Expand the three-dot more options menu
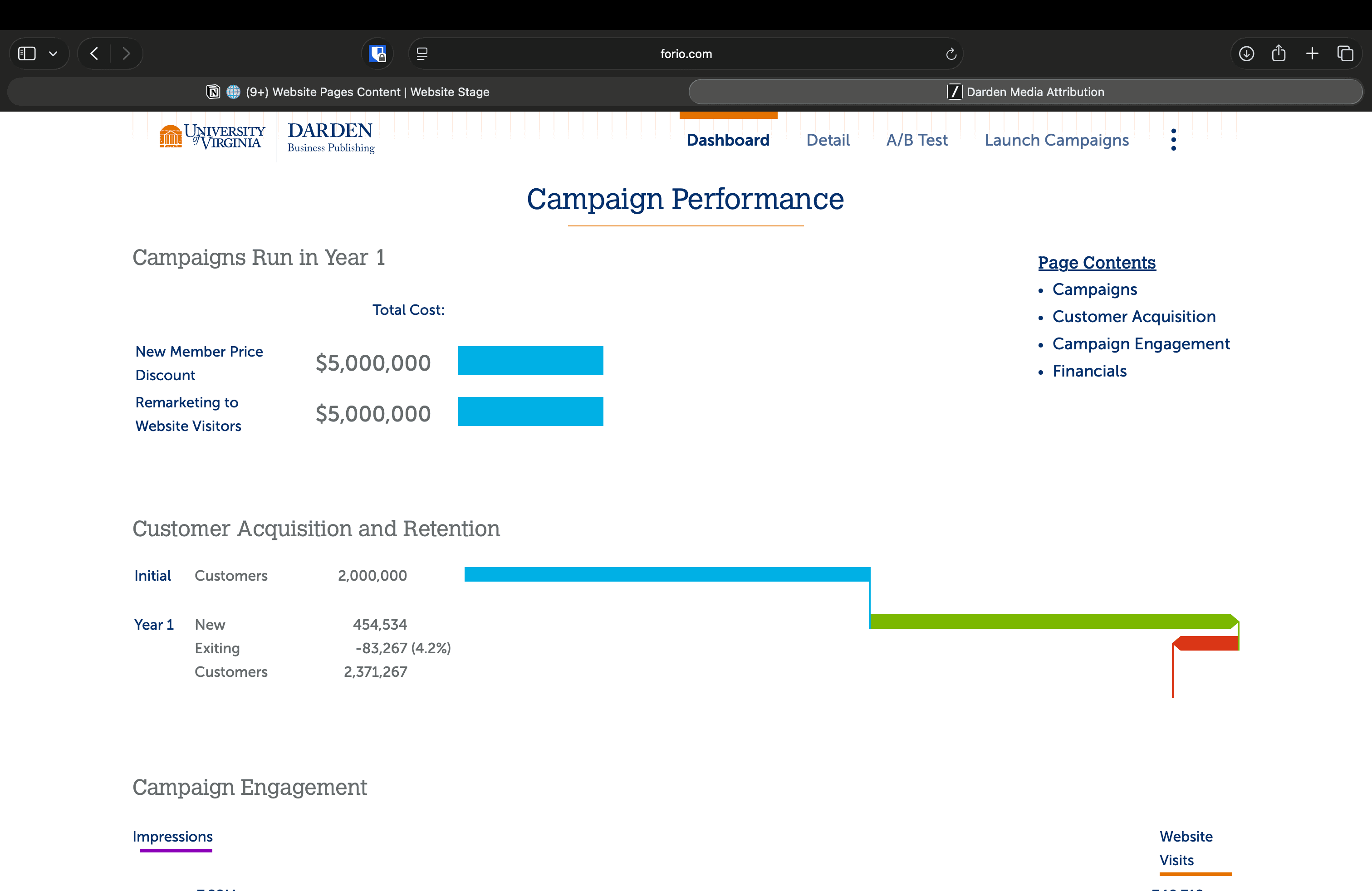Screen dimensions: 1372x891 [x=1173, y=140]
